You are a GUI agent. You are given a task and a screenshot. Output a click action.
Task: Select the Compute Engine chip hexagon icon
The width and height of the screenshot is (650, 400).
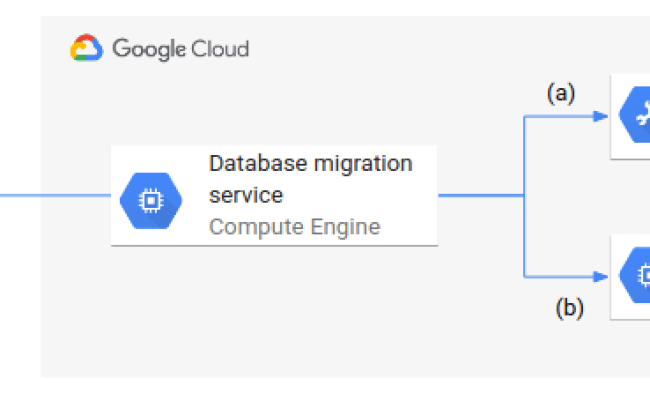151,201
